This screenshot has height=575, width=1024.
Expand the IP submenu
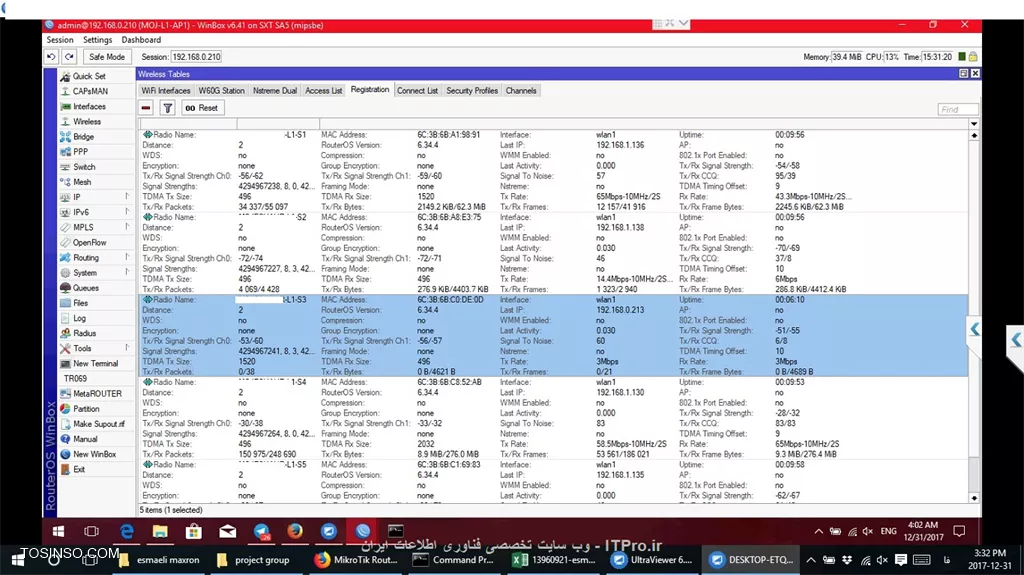coord(127,197)
